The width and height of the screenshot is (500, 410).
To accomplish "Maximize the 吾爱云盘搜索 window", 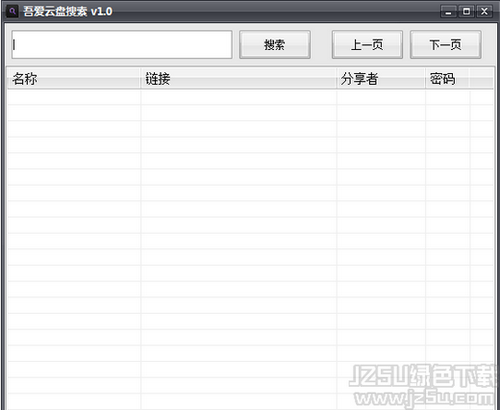I will point(466,12).
